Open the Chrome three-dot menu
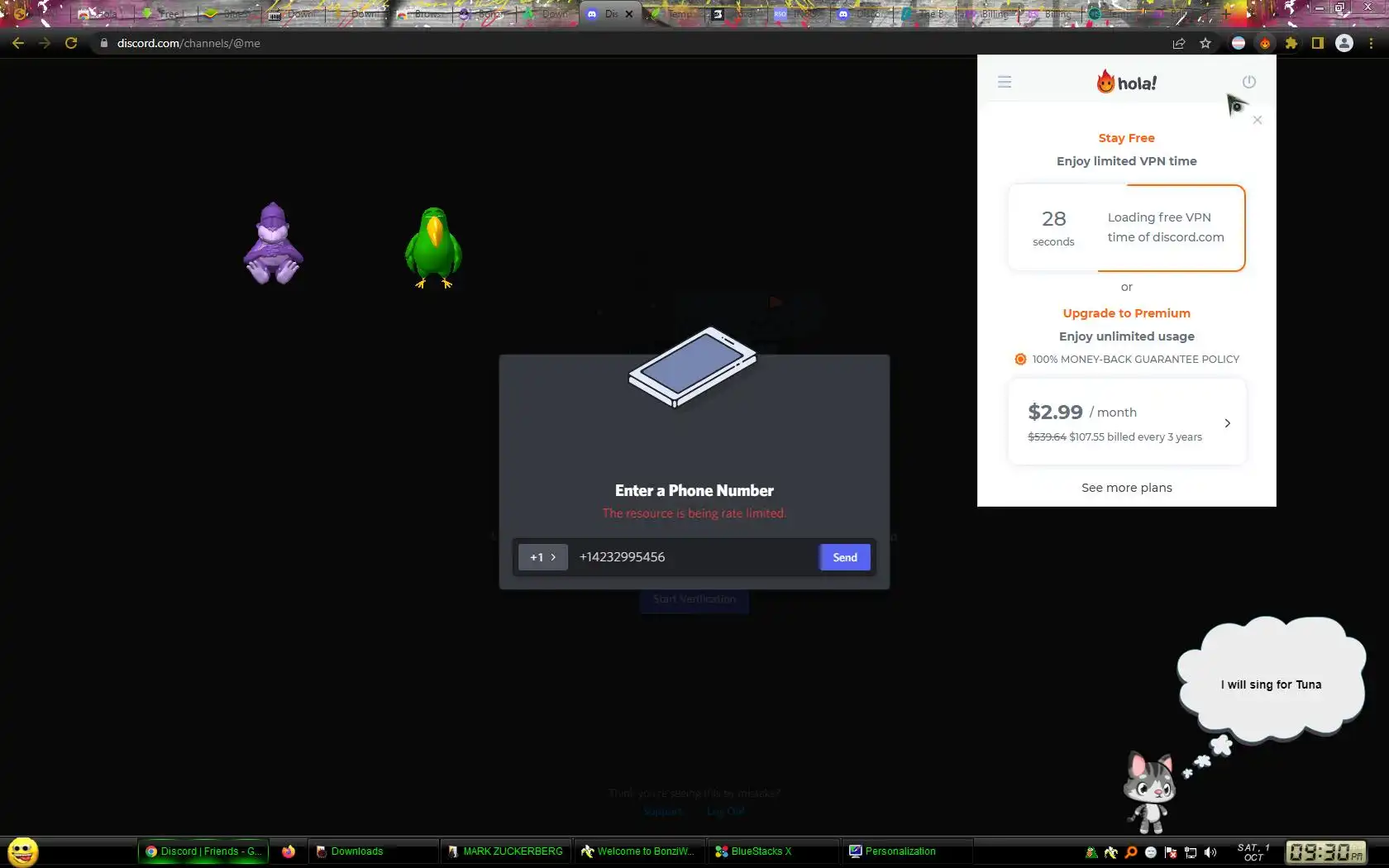The width and height of the screenshot is (1389, 868). click(x=1371, y=43)
